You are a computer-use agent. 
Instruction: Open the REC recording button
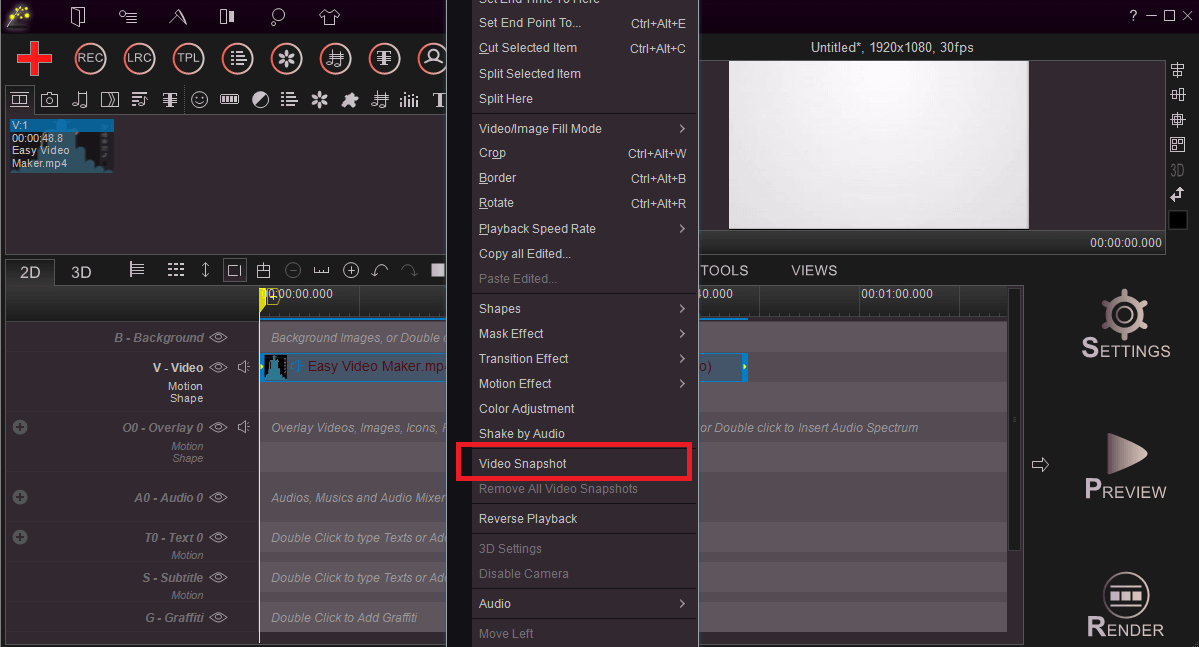tap(90, 58)
